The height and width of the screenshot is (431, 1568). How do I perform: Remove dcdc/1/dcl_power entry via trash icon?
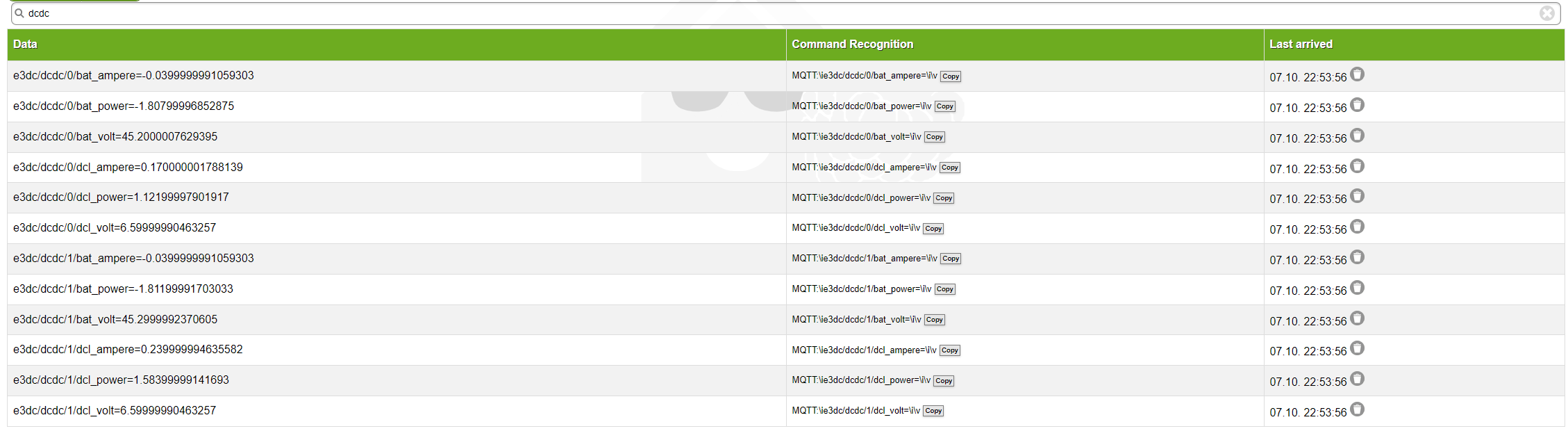point(1357,379)
